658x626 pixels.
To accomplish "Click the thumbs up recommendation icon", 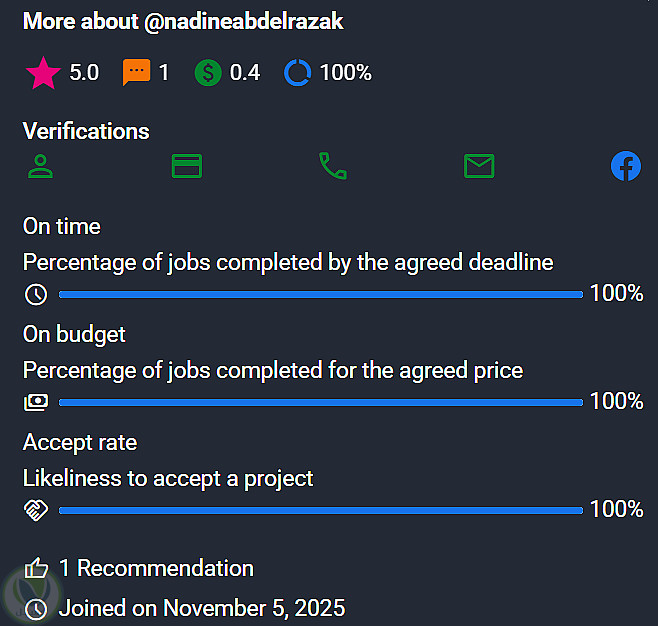I will (x=36, y=569).
